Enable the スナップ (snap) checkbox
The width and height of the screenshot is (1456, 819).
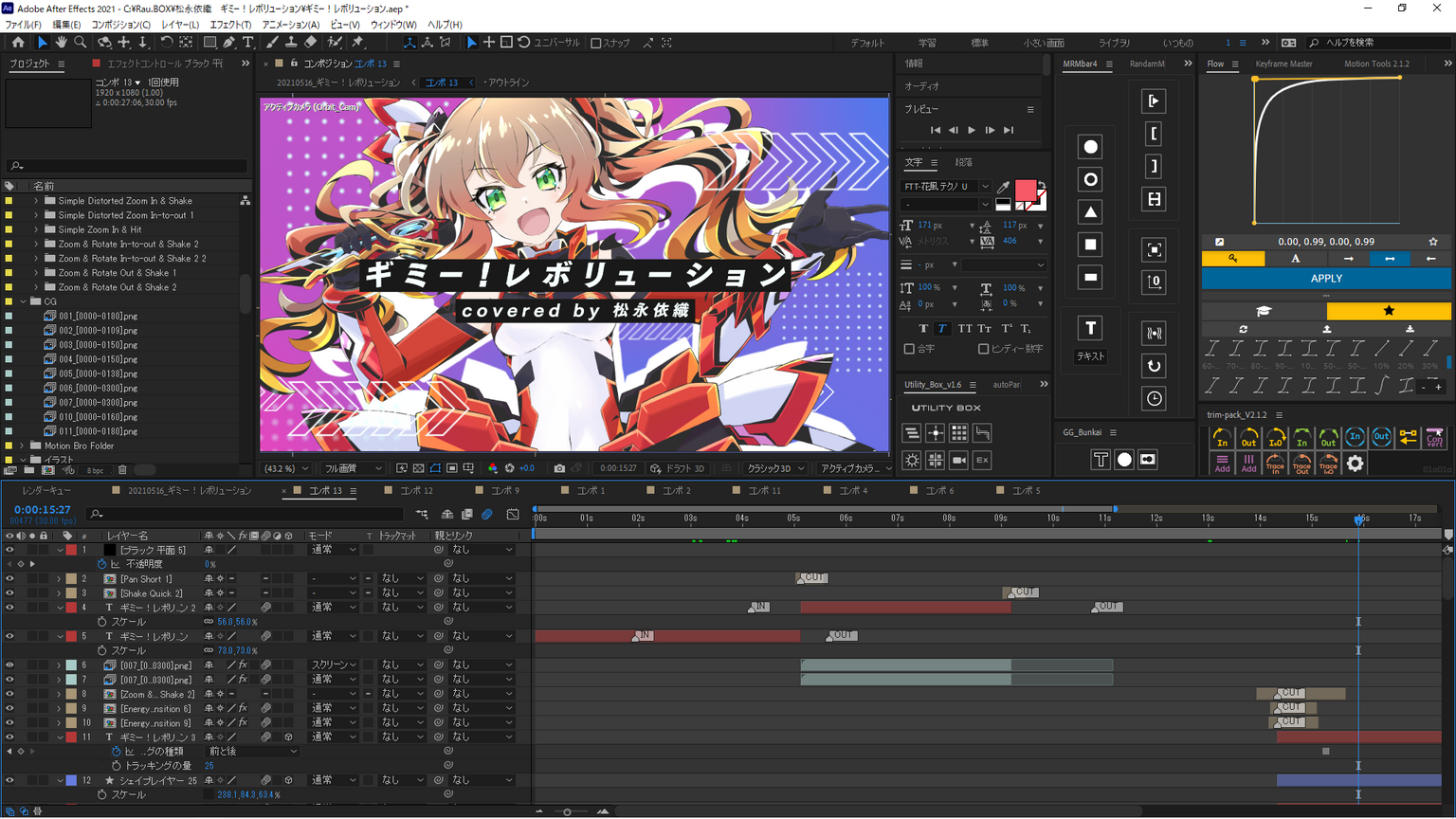pos(596,43)
